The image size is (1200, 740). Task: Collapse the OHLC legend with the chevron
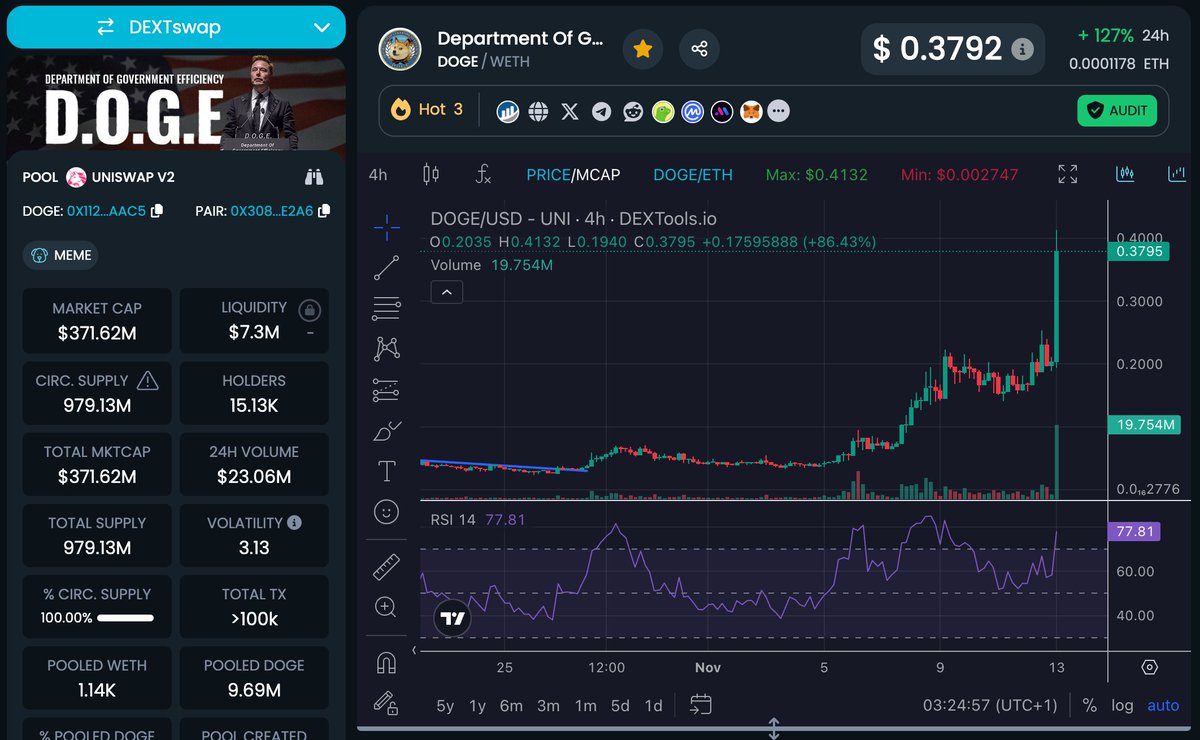[447, 292]
